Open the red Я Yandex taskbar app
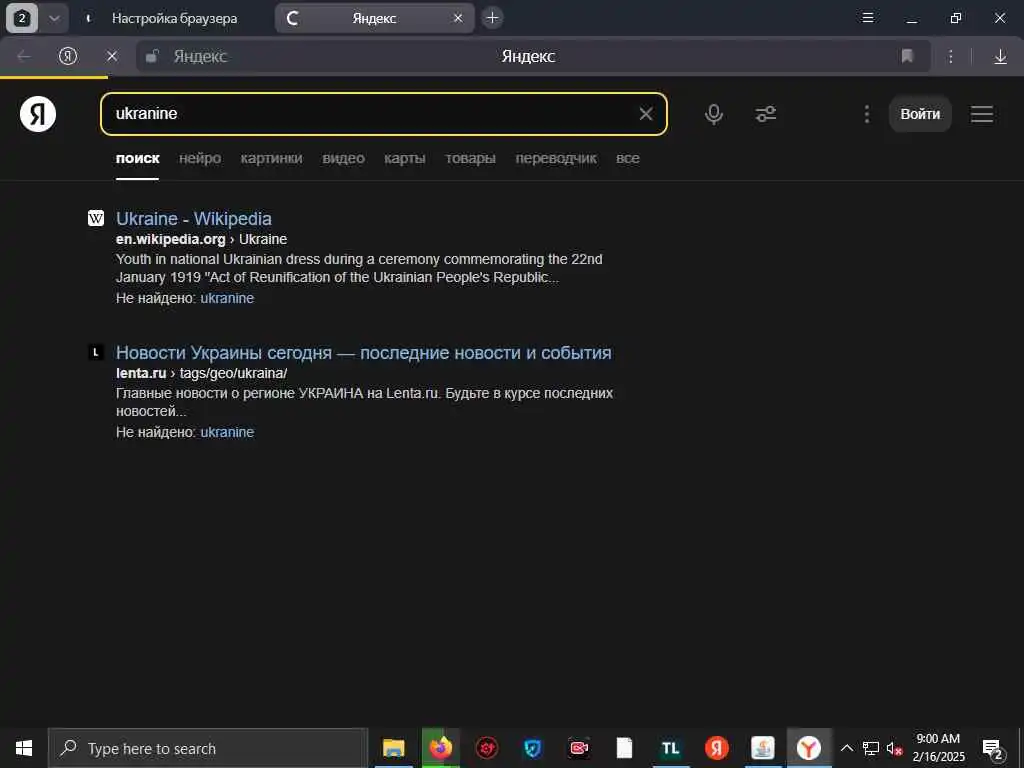 tap(716, 748)
